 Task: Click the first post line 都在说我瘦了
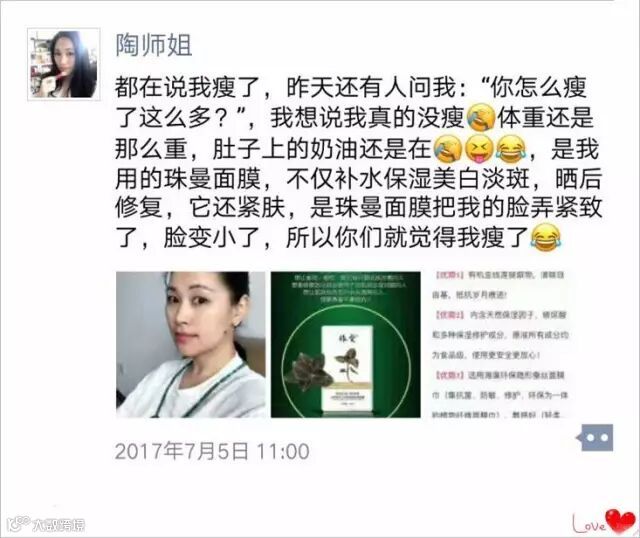(x=187, y=87)
